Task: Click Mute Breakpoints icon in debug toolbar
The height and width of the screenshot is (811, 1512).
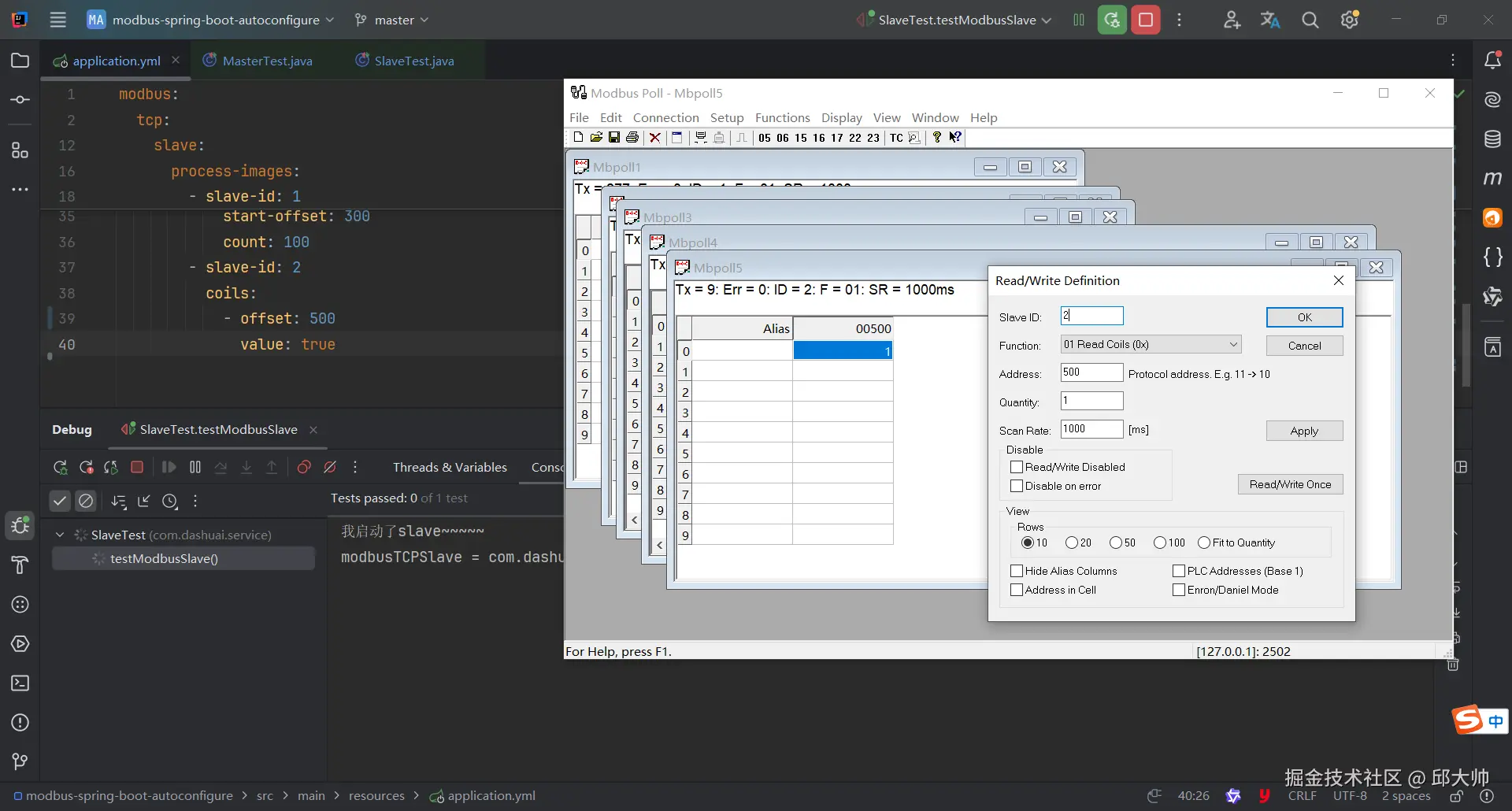Action: 330,468
